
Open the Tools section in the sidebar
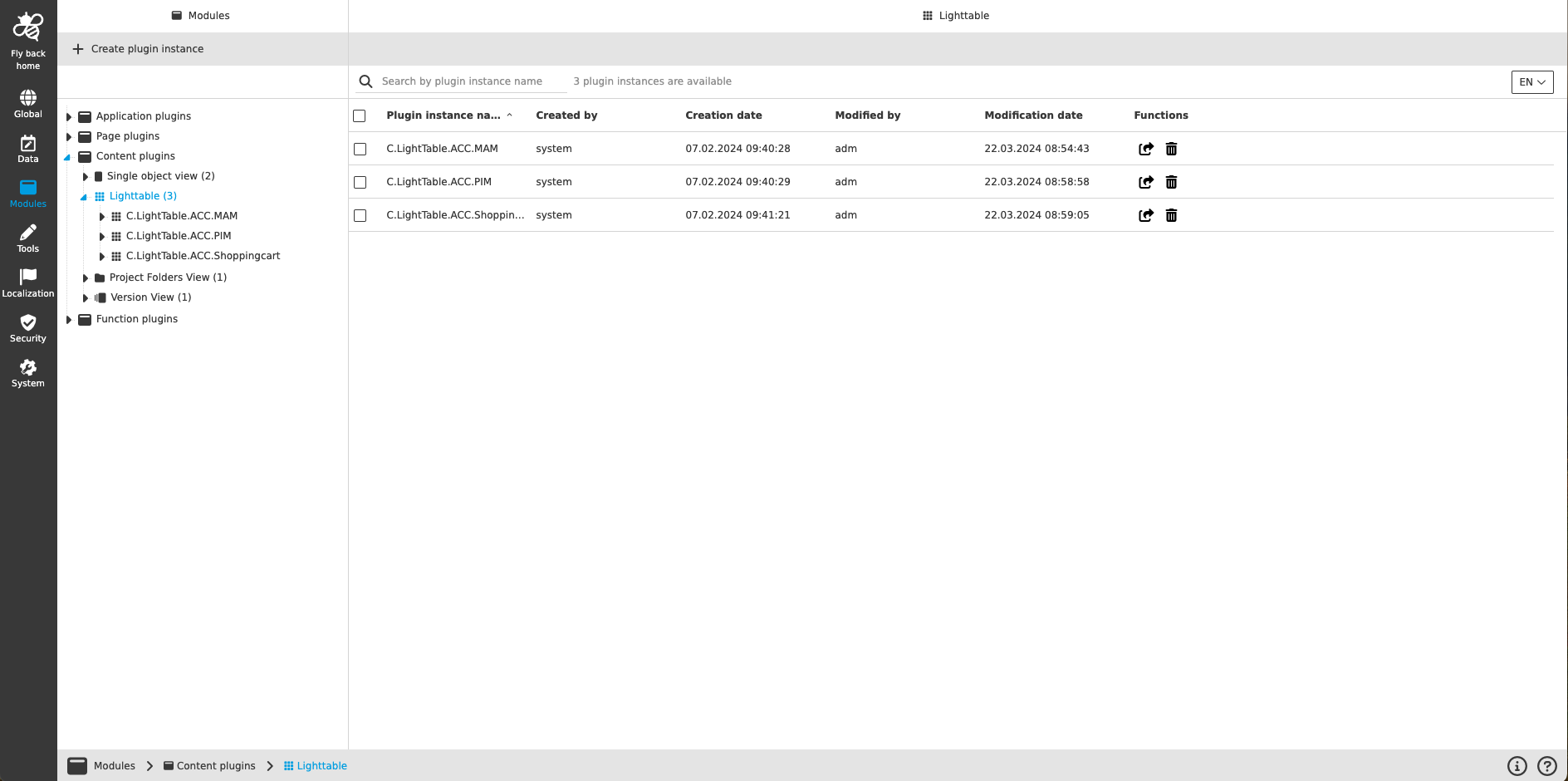pyautogui.click(x=27, y=235)
